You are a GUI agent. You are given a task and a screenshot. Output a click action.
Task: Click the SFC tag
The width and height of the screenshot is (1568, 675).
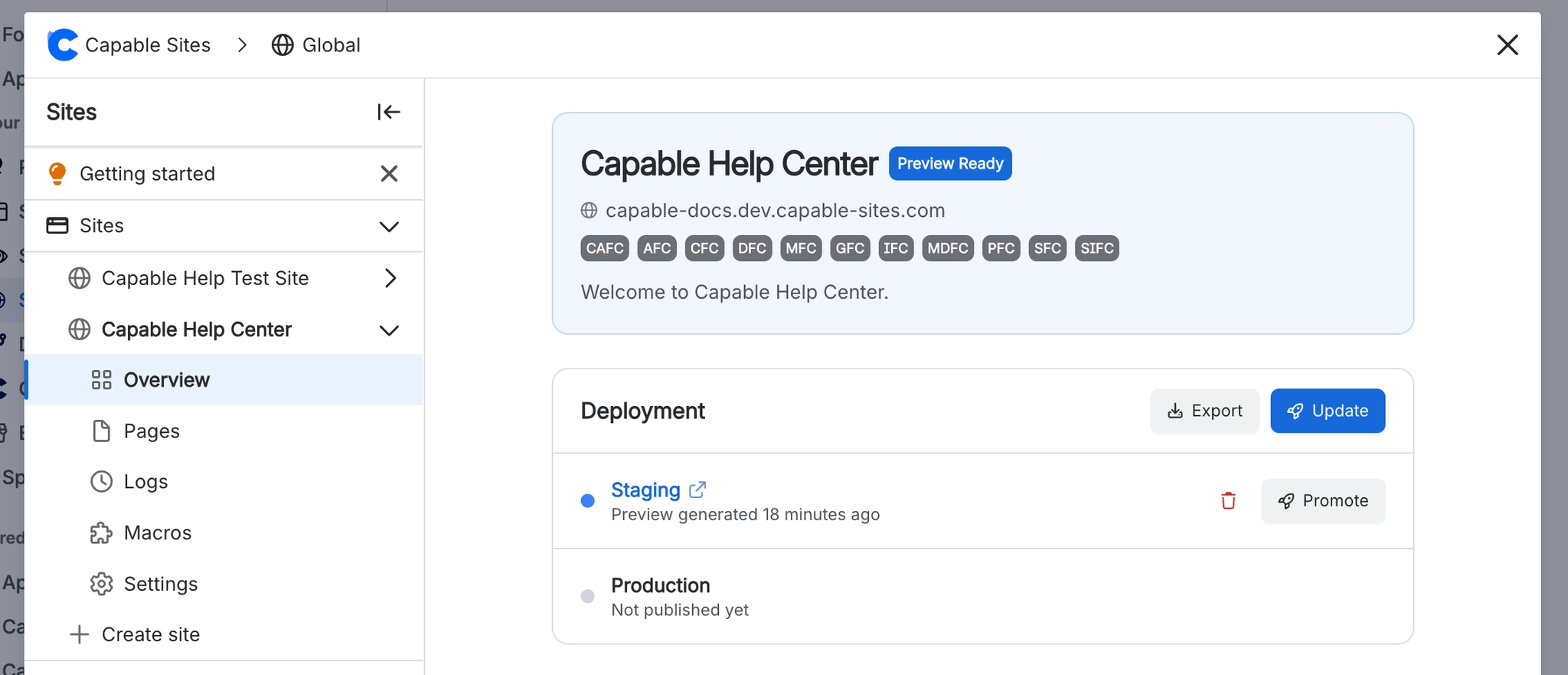click(x=1047, y=248)
